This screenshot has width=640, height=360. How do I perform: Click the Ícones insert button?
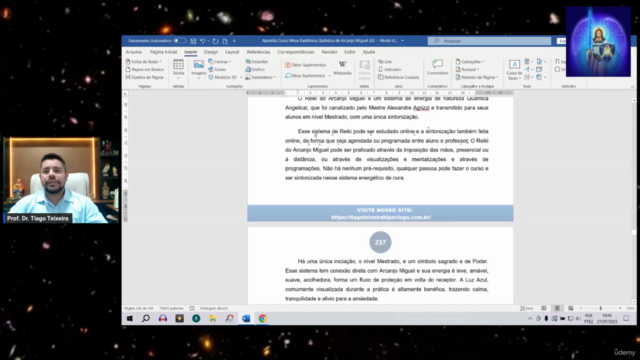217,69
